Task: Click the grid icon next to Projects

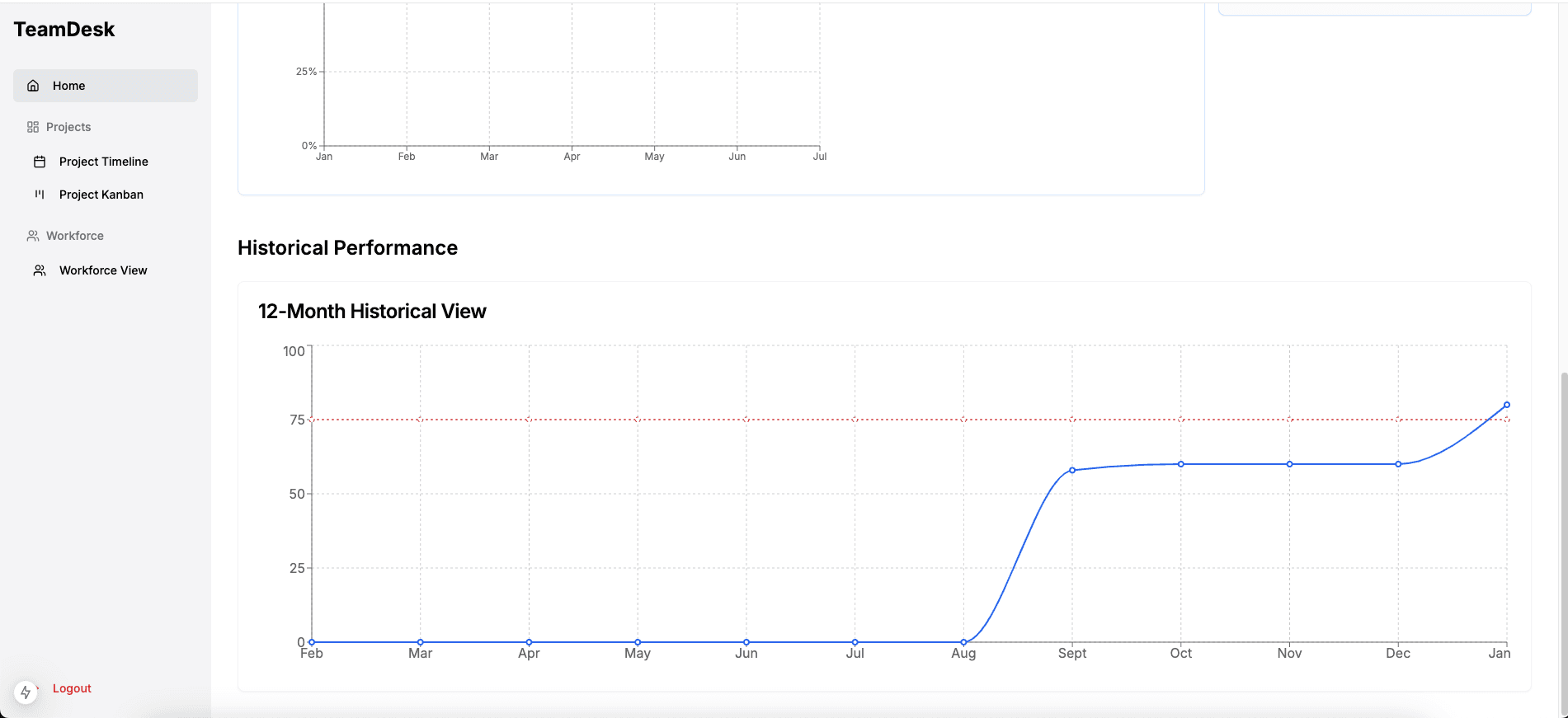Action: (x=33, y=127)
